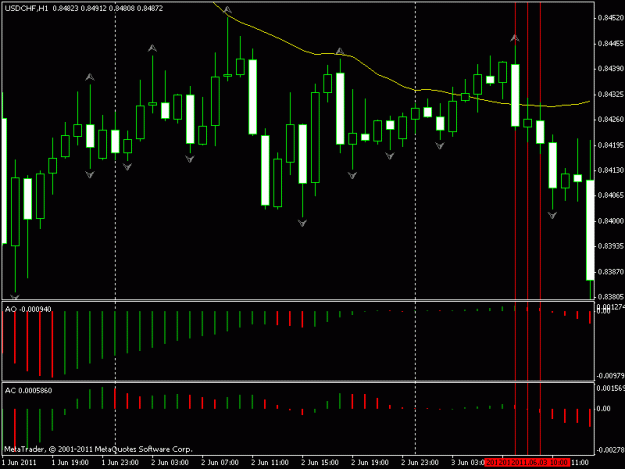Click the 1 Jun 2011 time label
This screenshot has width=625, height=469.
coord(19,463)
